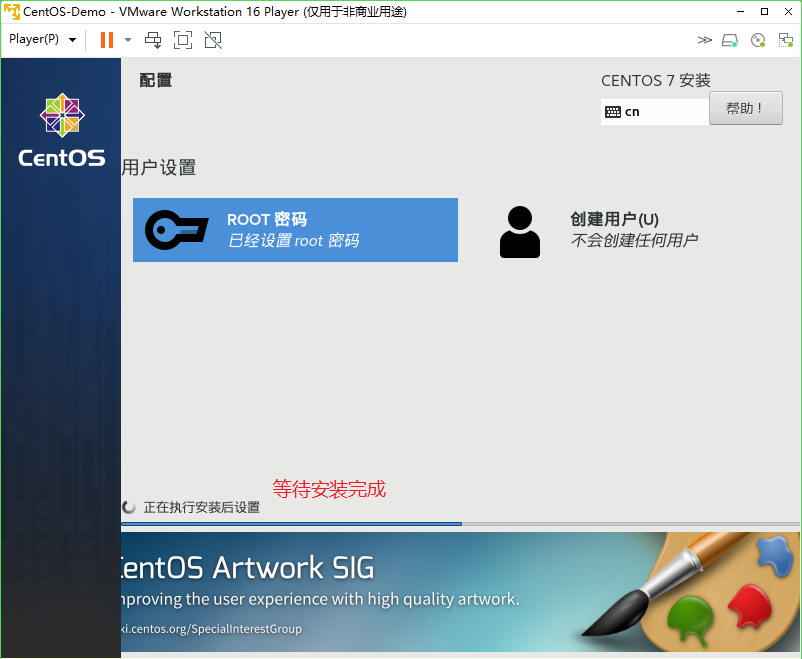Select the cn keyboard layout indicator

click(x=655, y=112)
